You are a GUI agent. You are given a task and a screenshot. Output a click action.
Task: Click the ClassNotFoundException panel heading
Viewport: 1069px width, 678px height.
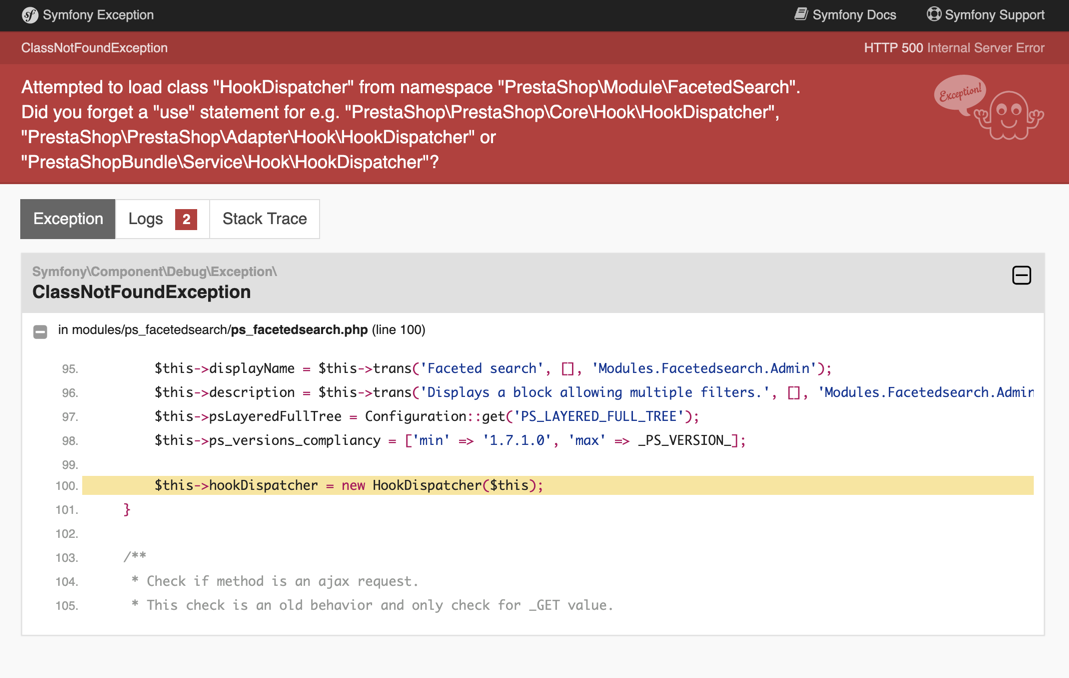click(141, 292)
